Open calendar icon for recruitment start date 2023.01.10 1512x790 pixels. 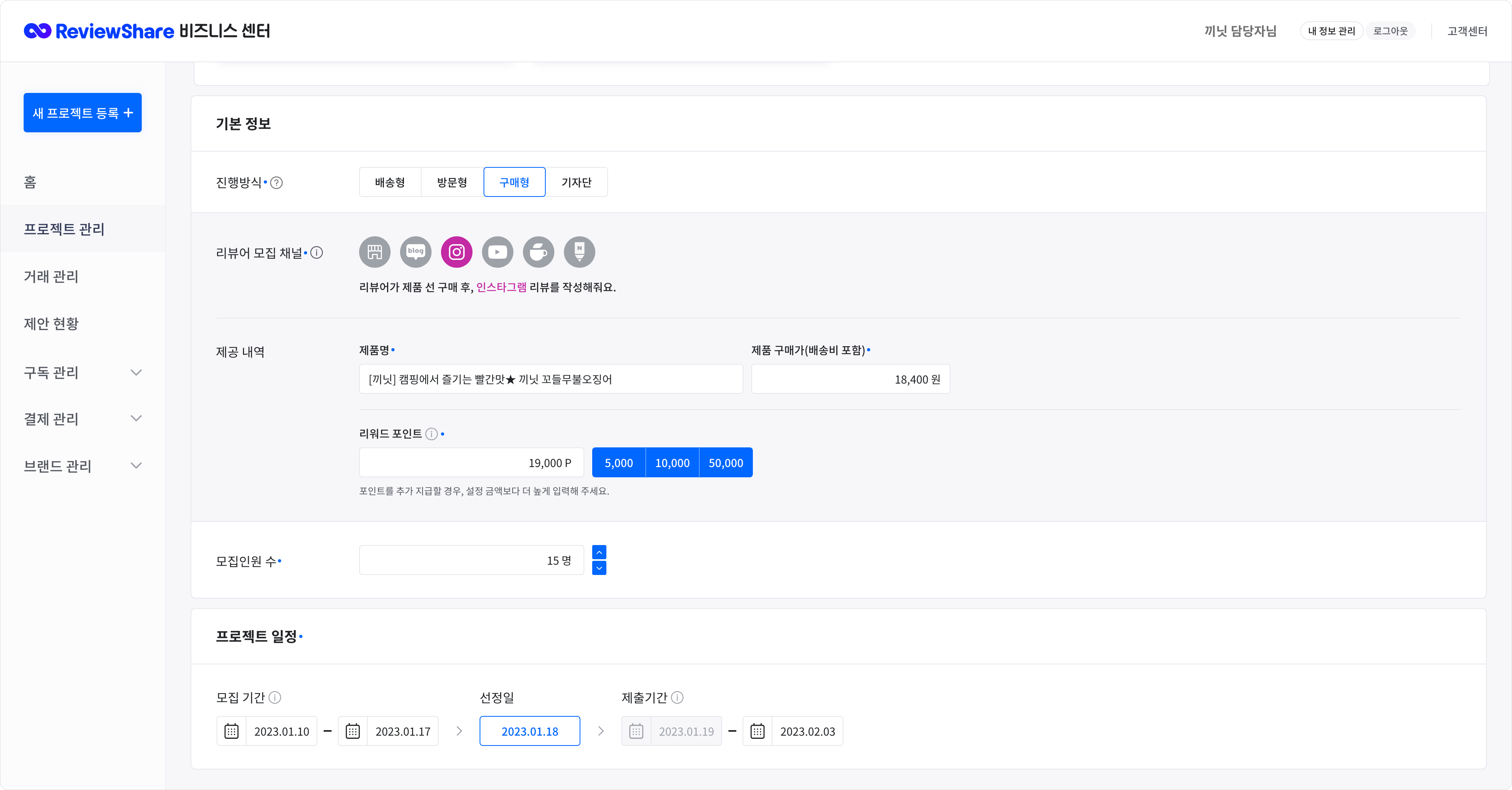tap(231, 731)
